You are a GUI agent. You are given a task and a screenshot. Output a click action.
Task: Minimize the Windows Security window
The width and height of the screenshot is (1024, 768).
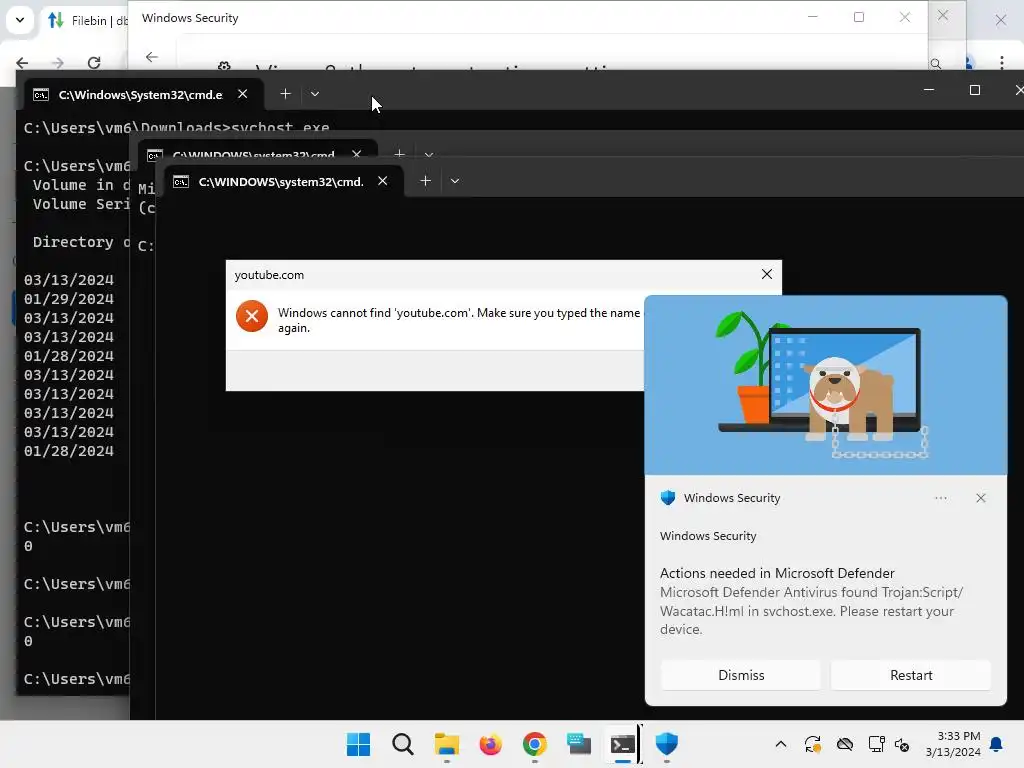pyautogui.click(x=812, y=18)
